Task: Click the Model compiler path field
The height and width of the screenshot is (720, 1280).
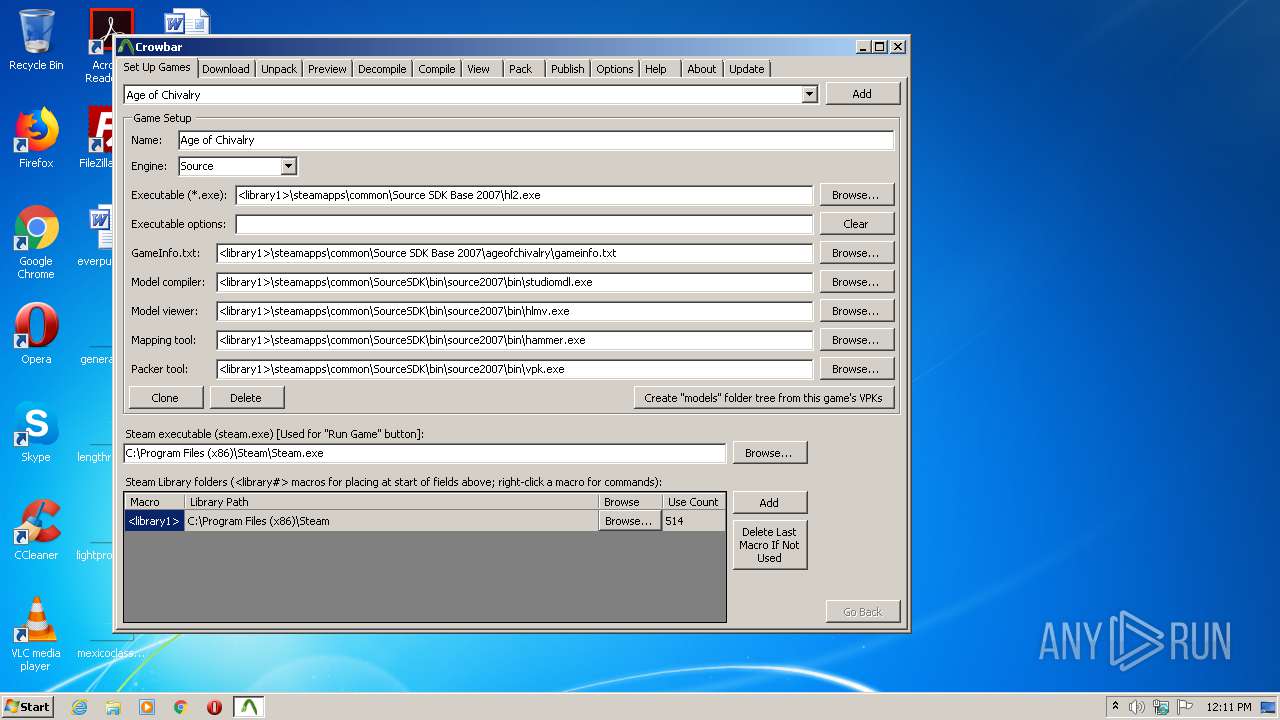Action: (x=515, y=282)
